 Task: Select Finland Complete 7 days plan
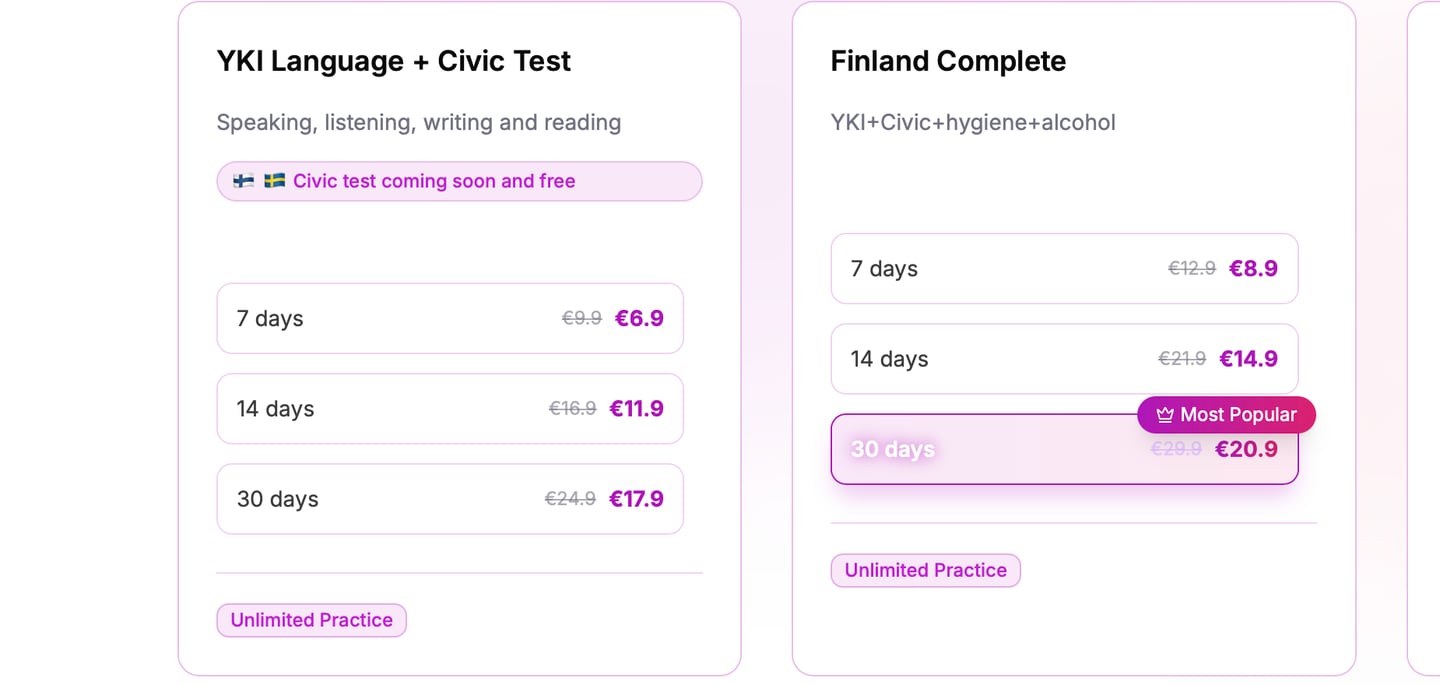(1063, 268)
